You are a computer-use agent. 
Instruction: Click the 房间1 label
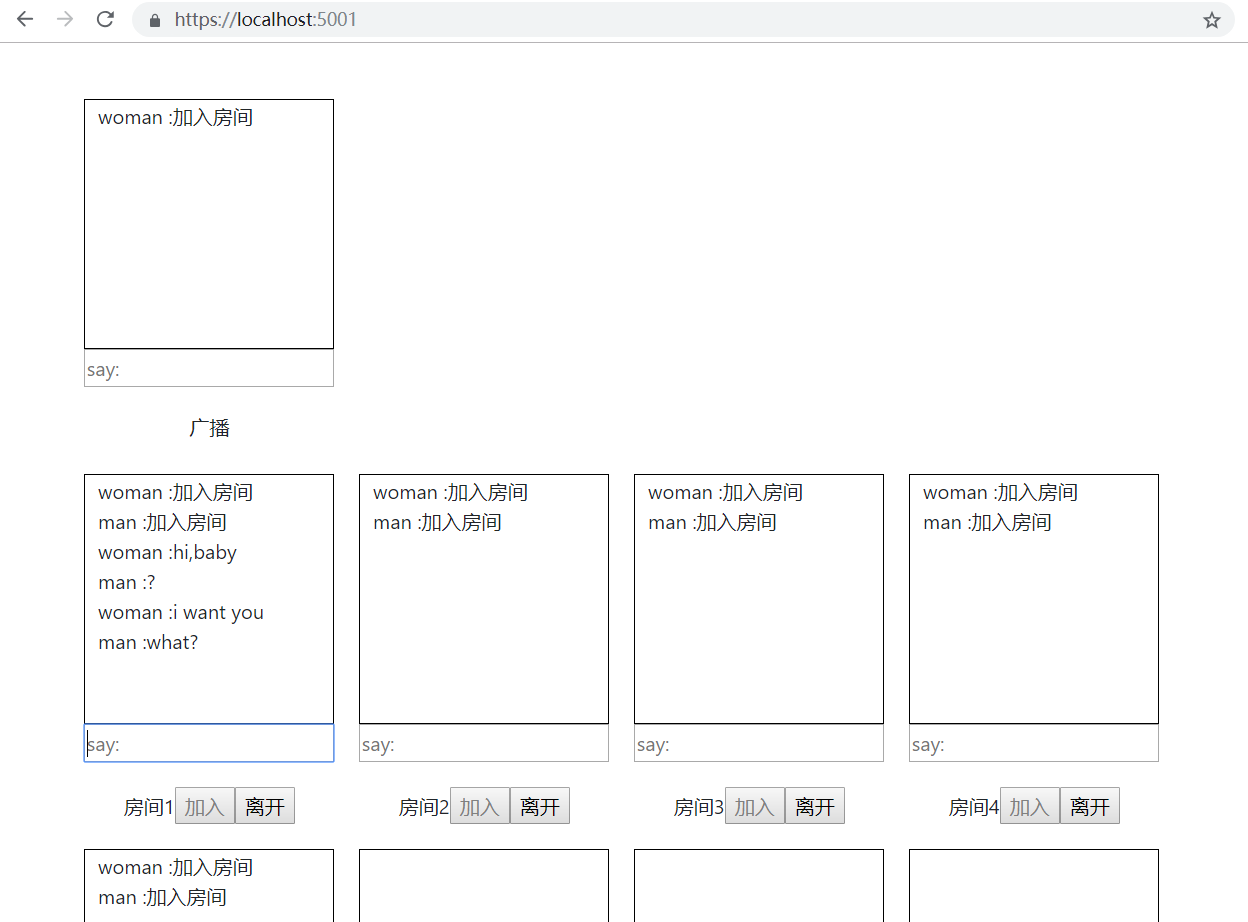click(x=149, y=807)
